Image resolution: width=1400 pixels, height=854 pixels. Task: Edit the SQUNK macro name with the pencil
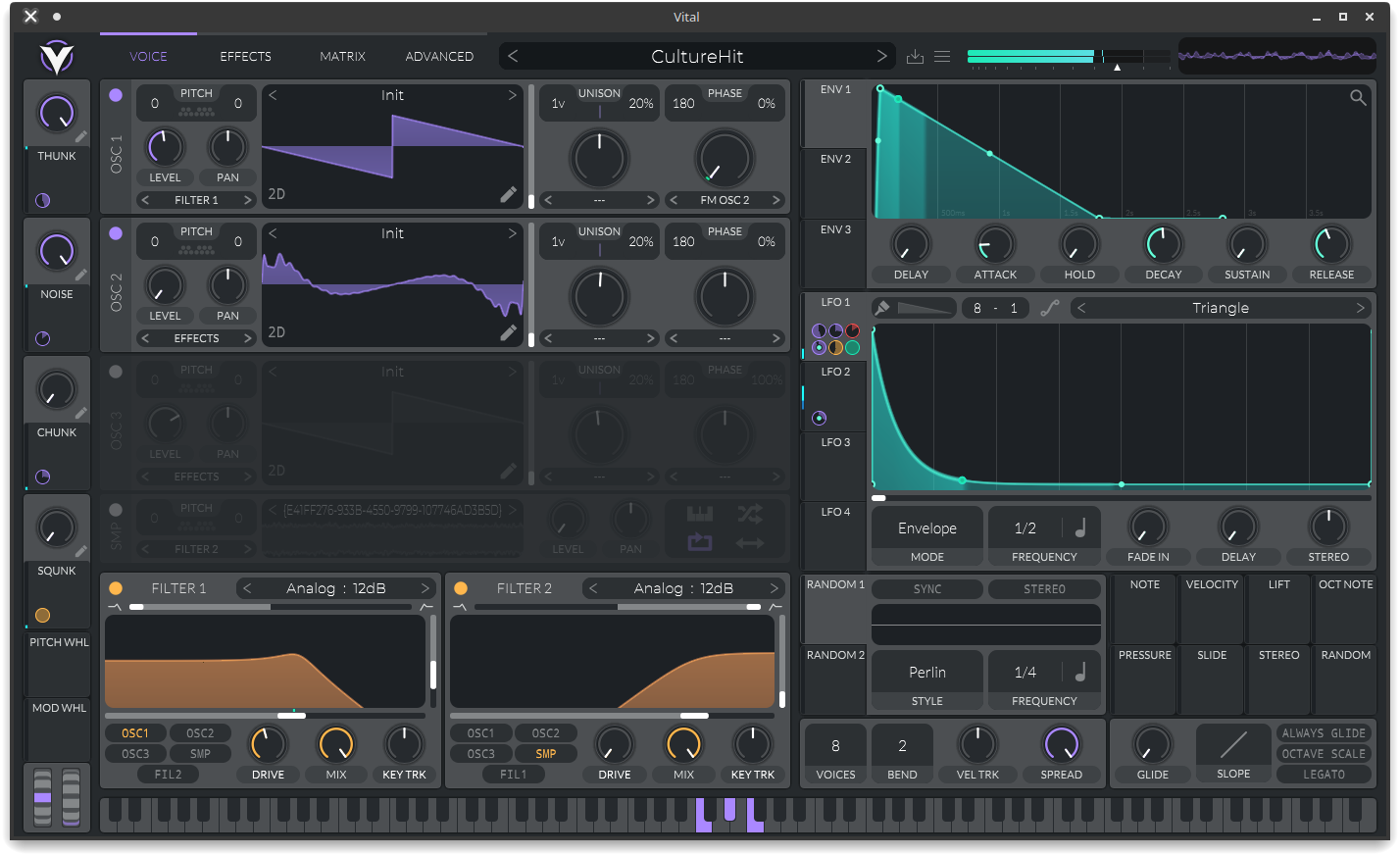81,552
